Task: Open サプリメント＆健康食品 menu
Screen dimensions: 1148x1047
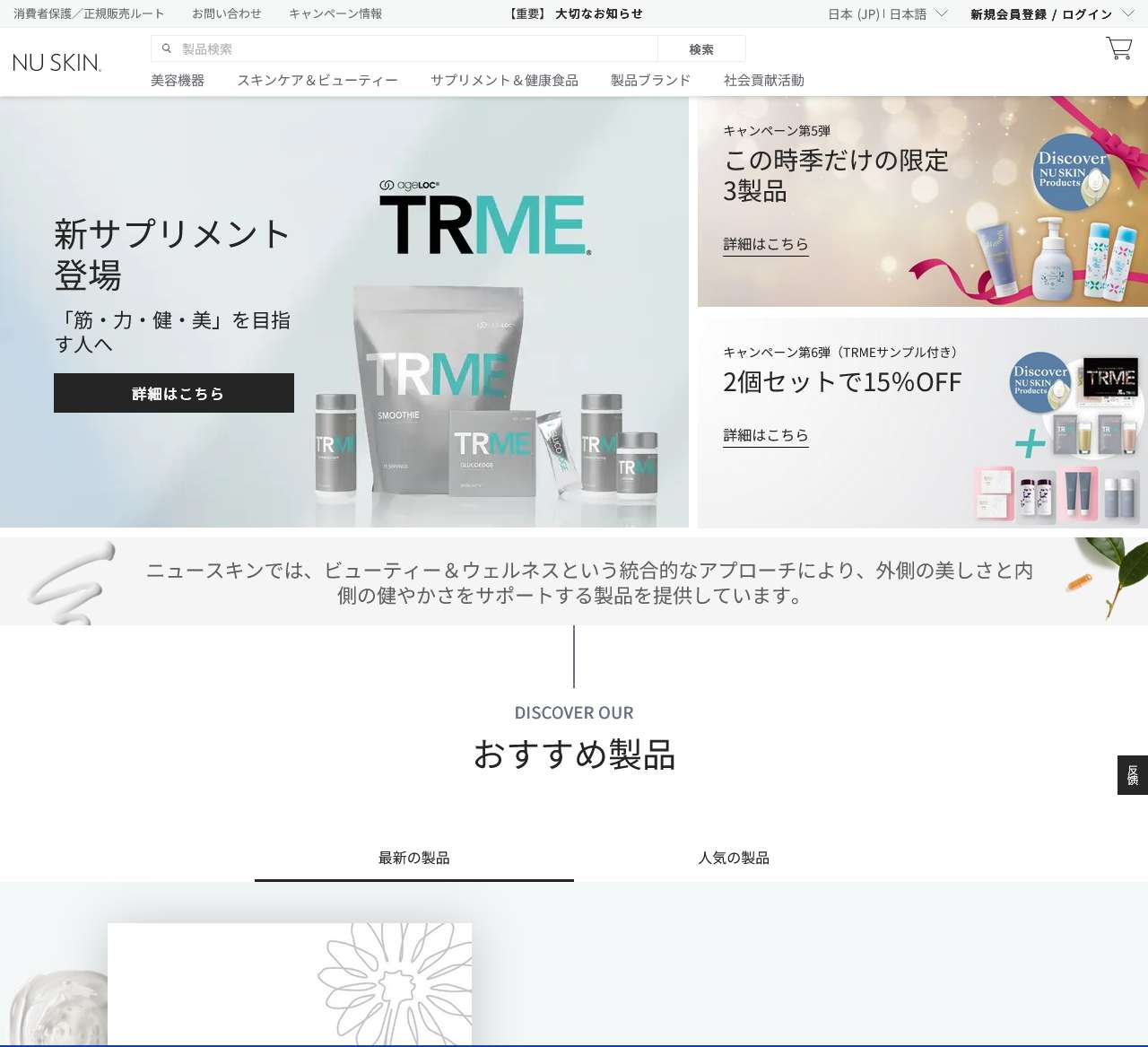Action: pos(504,80)
